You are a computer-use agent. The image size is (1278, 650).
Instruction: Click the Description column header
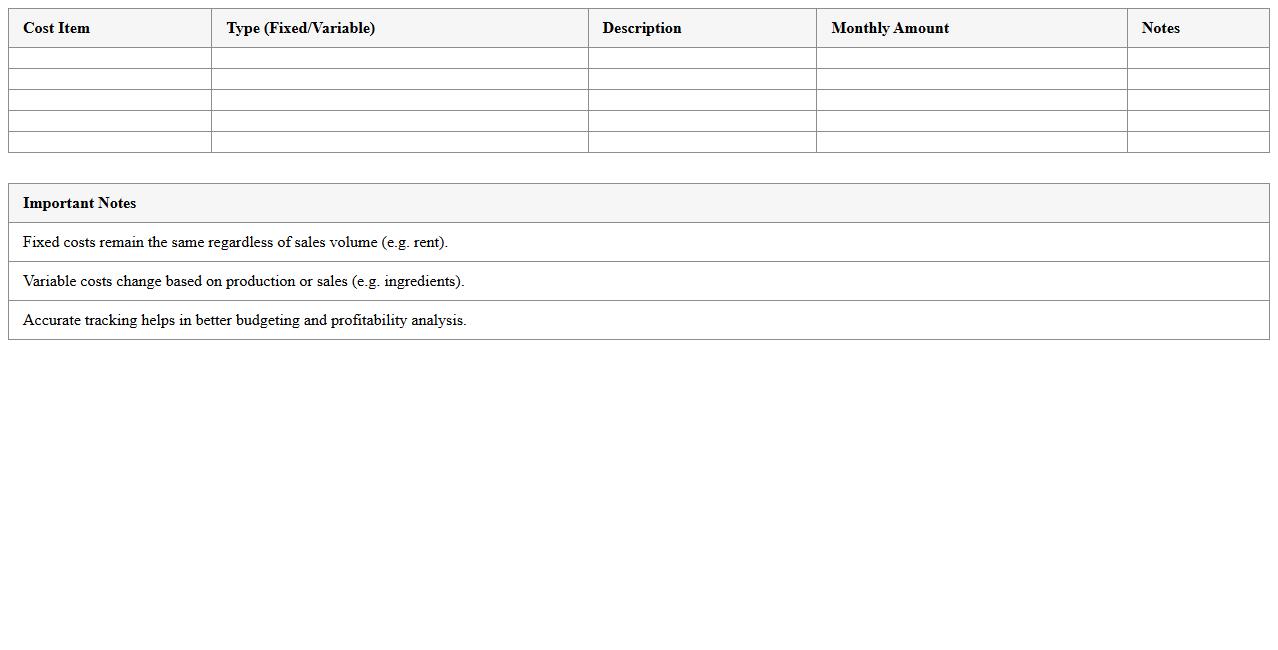click(x=641, y=28)
